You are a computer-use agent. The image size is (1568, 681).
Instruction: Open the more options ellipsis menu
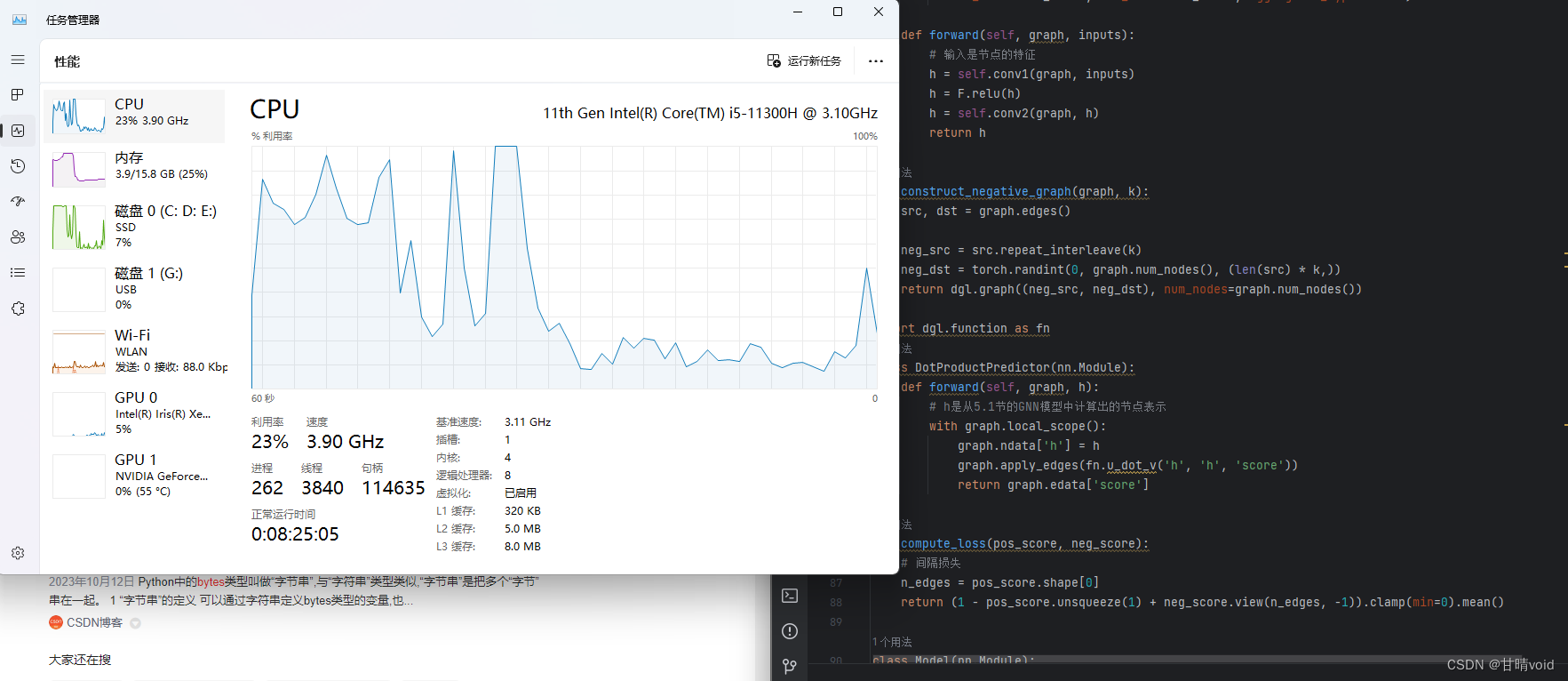tap(876, 61)
